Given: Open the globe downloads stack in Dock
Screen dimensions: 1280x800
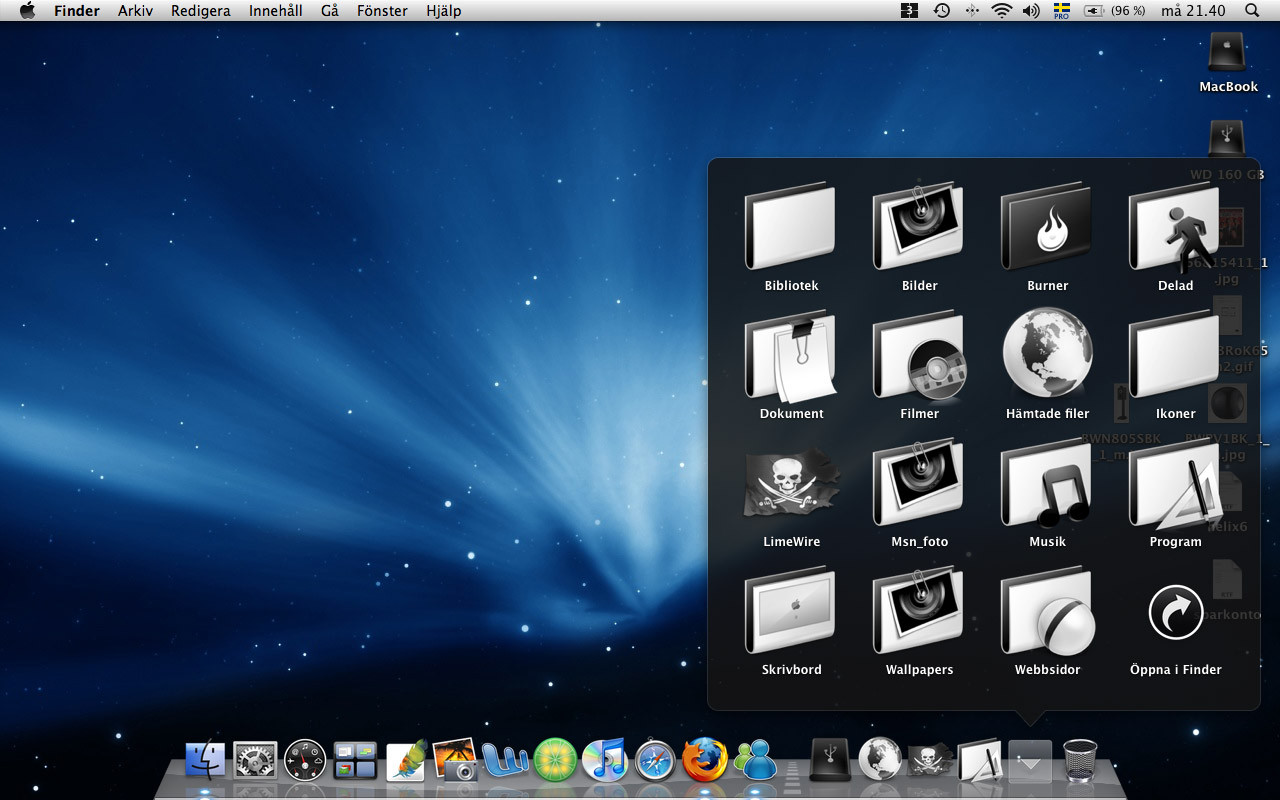Looking at the screenshot, I should tap(880, 760).
